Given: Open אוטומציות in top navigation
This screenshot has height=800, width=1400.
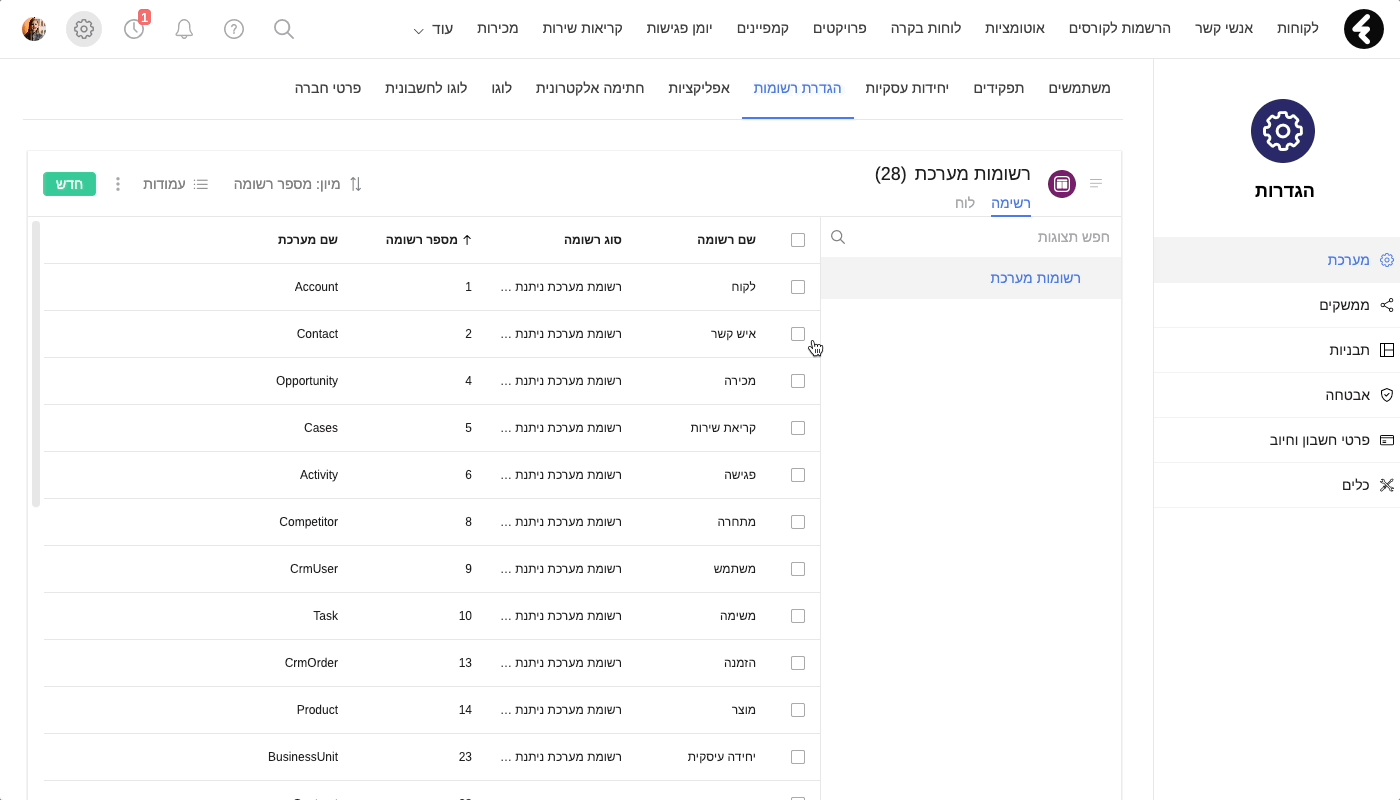Looking at the screenshot, I should point(1015,29).
